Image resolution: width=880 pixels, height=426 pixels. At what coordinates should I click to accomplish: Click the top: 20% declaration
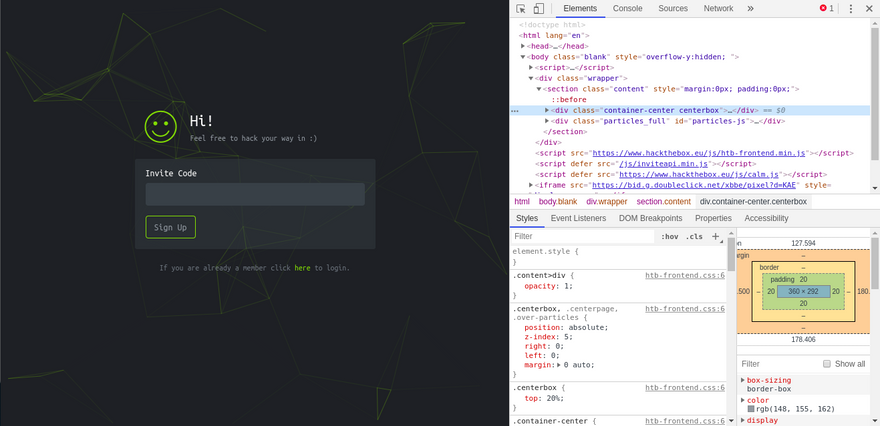point(544,398)
